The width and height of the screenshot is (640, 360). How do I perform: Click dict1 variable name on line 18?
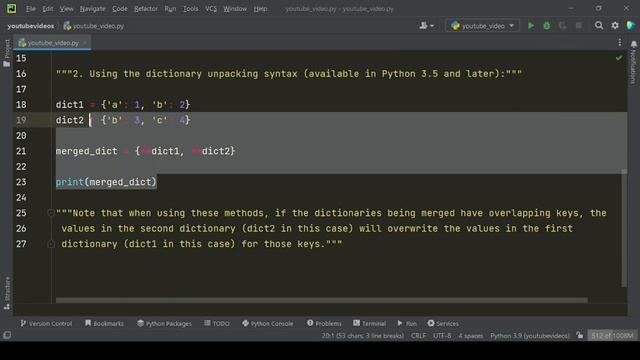[70, 104]
